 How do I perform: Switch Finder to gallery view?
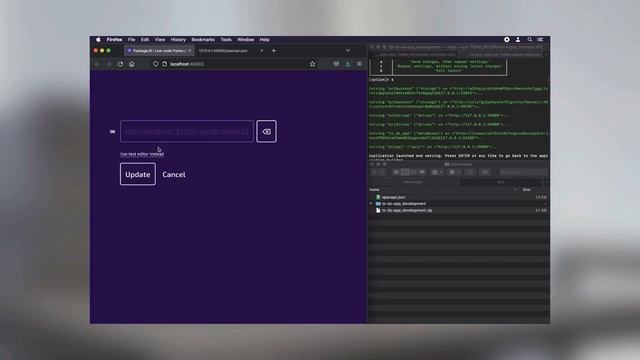coord(422,172)
